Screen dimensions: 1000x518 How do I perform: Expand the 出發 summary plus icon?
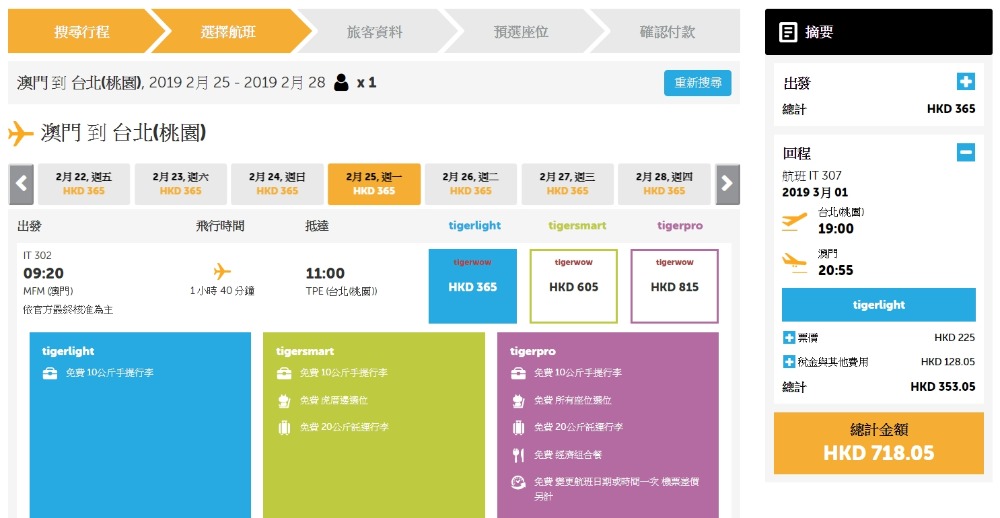click(966, 82)
